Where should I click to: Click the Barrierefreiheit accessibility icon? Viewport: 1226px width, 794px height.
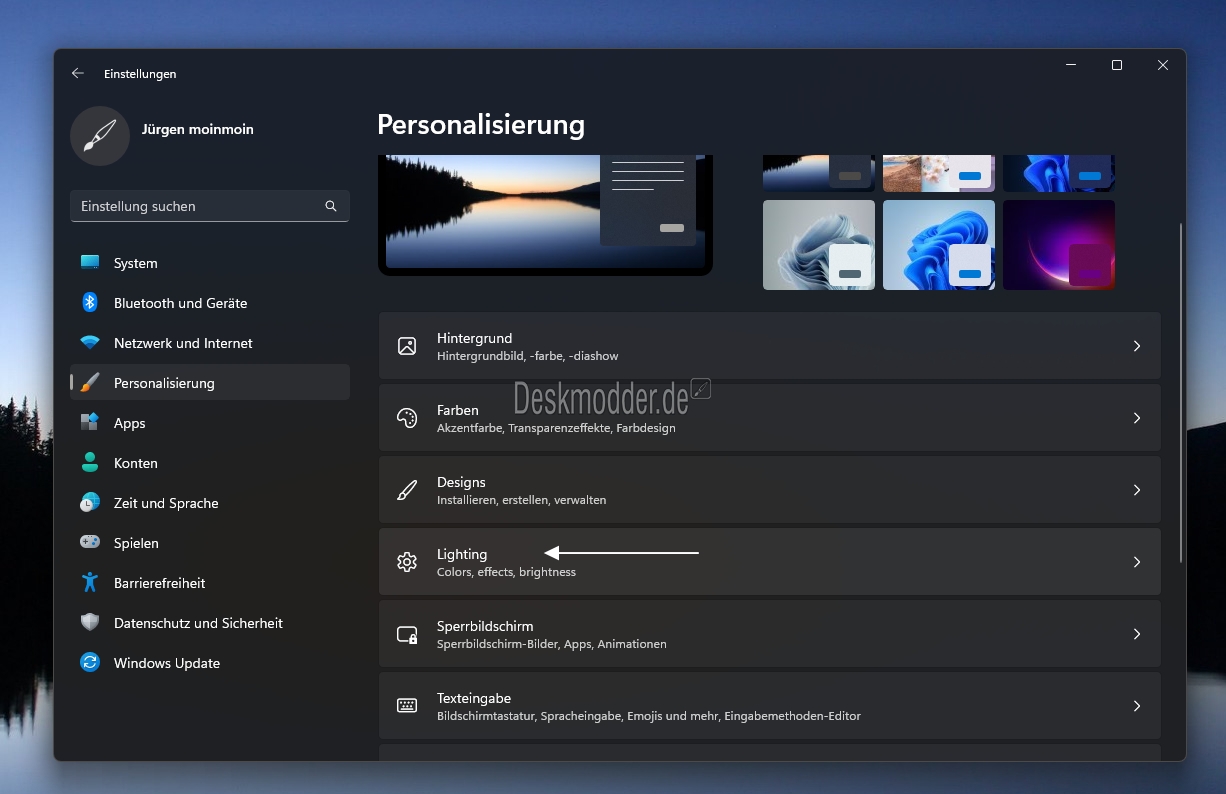[90, 583]
